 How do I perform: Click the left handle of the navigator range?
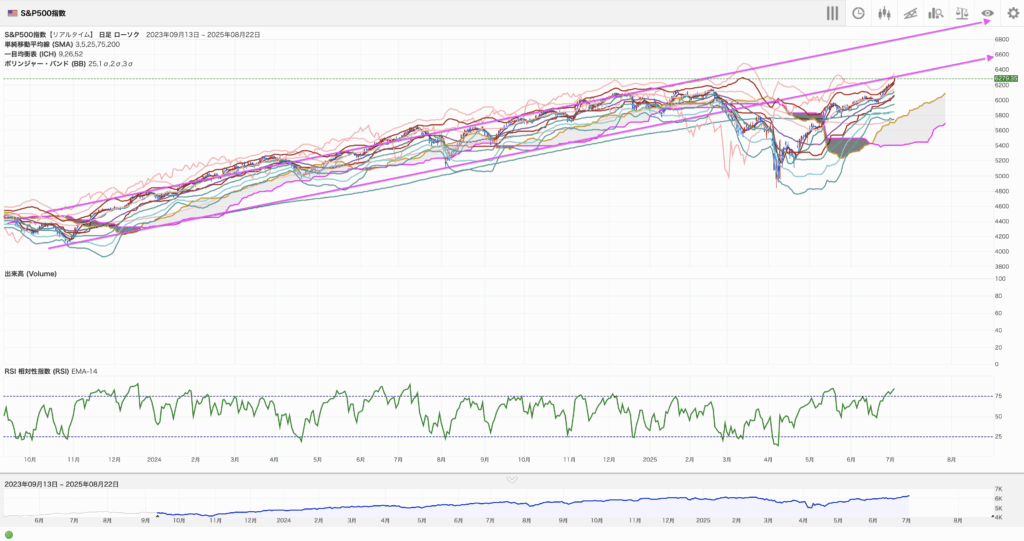(157, 516)
